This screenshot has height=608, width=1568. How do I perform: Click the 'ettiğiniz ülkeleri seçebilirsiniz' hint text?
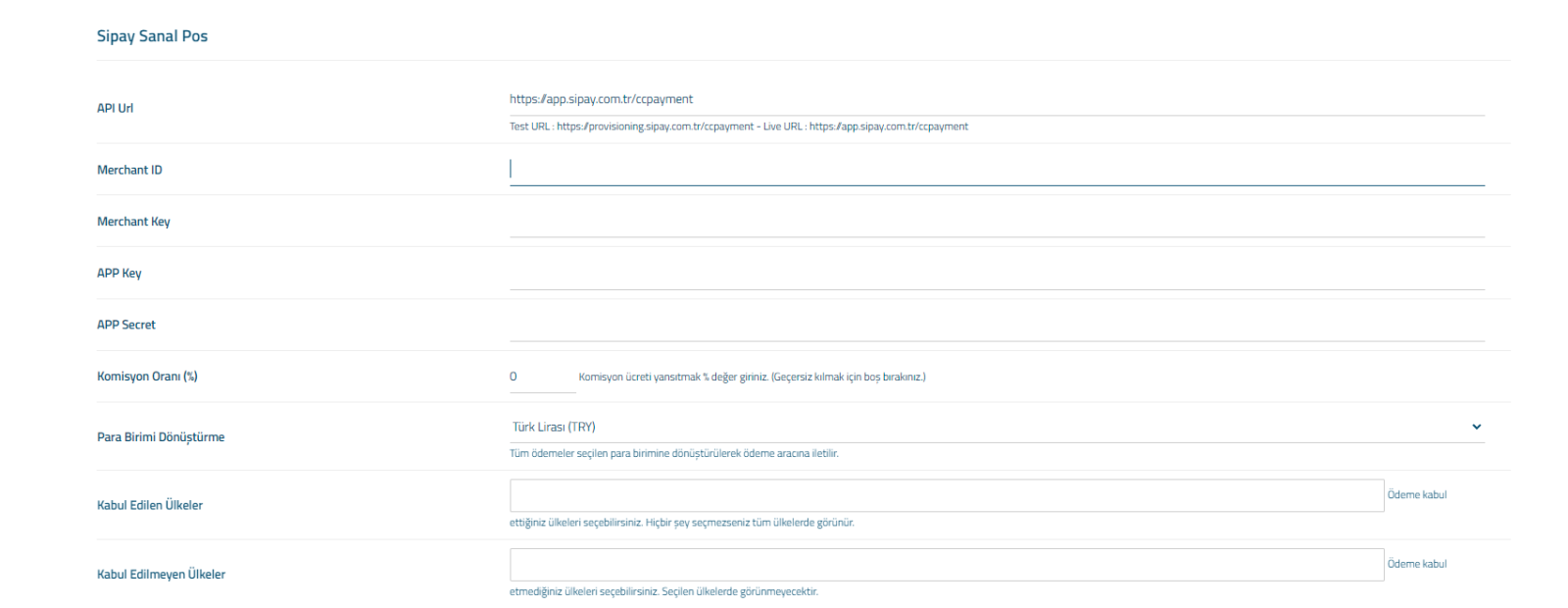click(682, 523)
